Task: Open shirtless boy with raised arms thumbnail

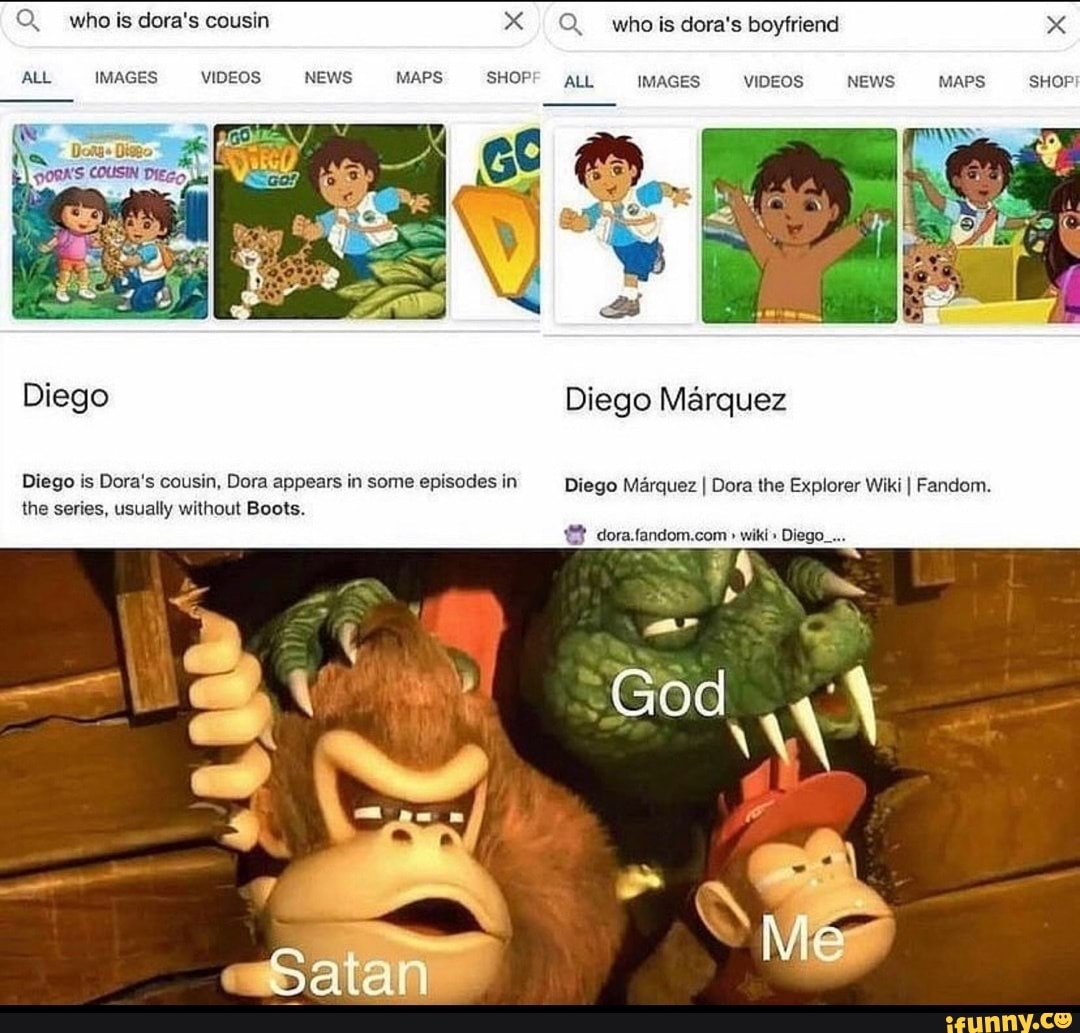Action: click(x=800, y=225)
